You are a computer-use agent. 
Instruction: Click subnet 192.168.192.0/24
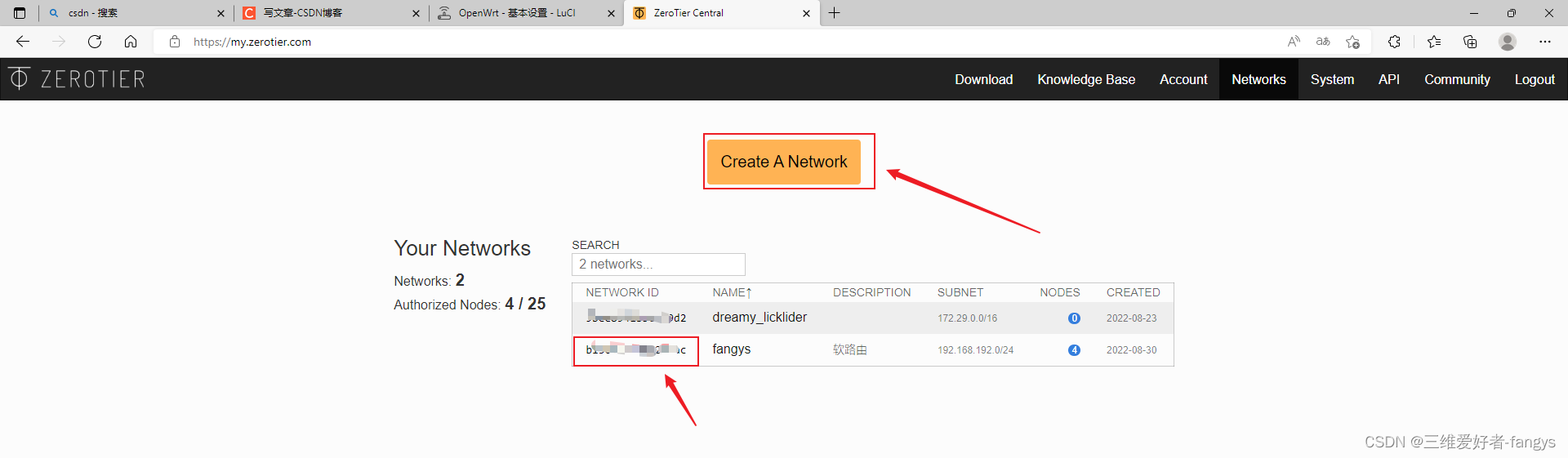975,350
